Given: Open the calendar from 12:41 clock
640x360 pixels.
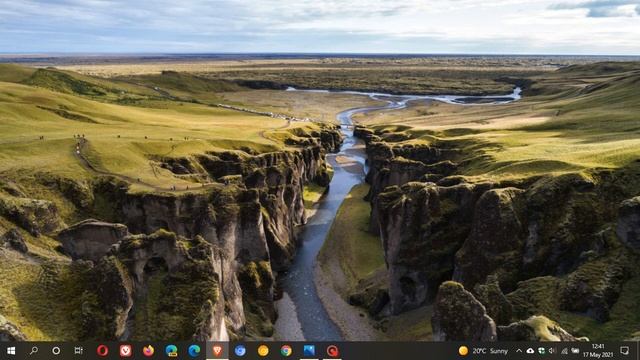Looking at the screenshot, I should 598,351.
